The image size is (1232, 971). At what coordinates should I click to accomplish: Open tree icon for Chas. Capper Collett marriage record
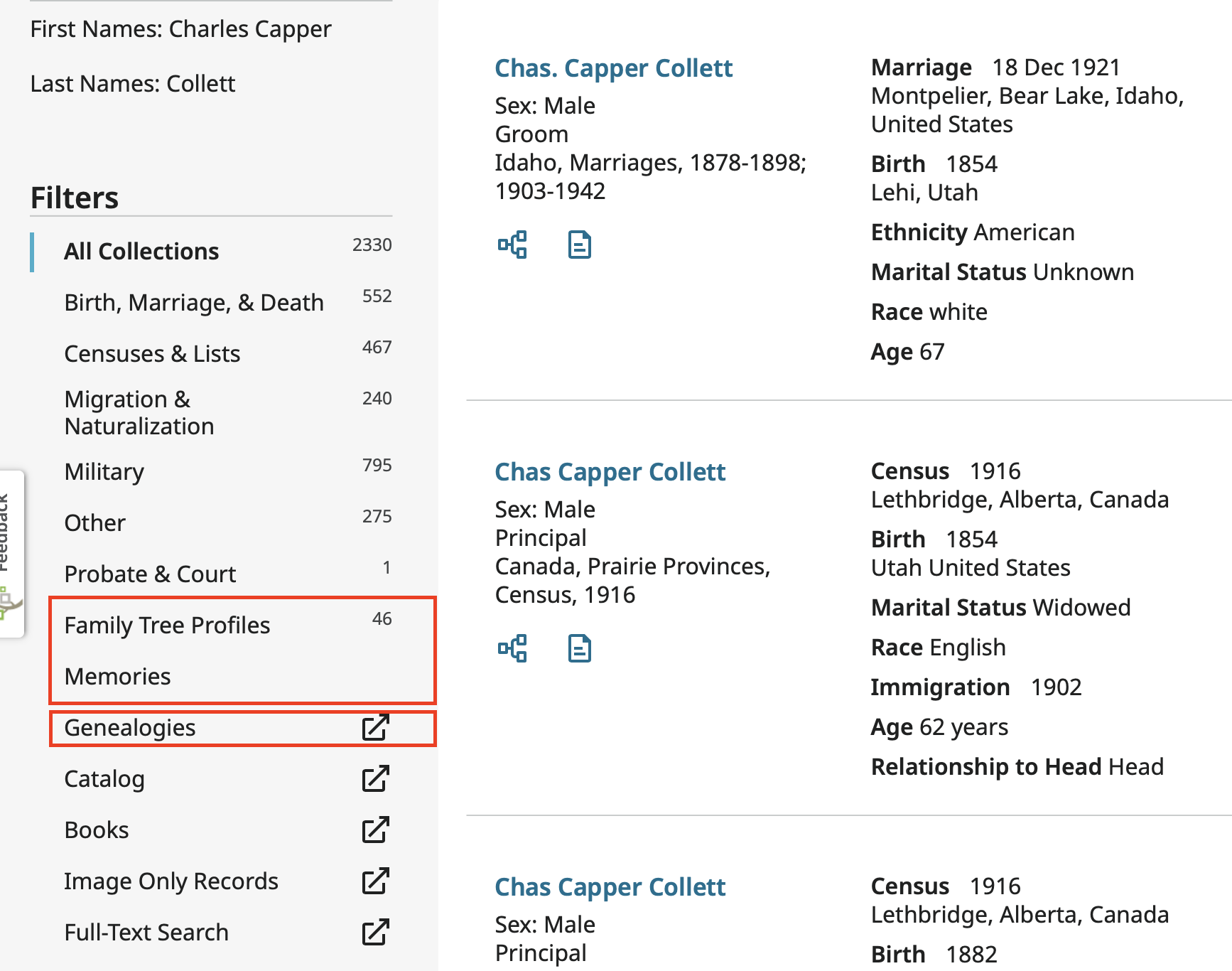click(x=512, y=245)
